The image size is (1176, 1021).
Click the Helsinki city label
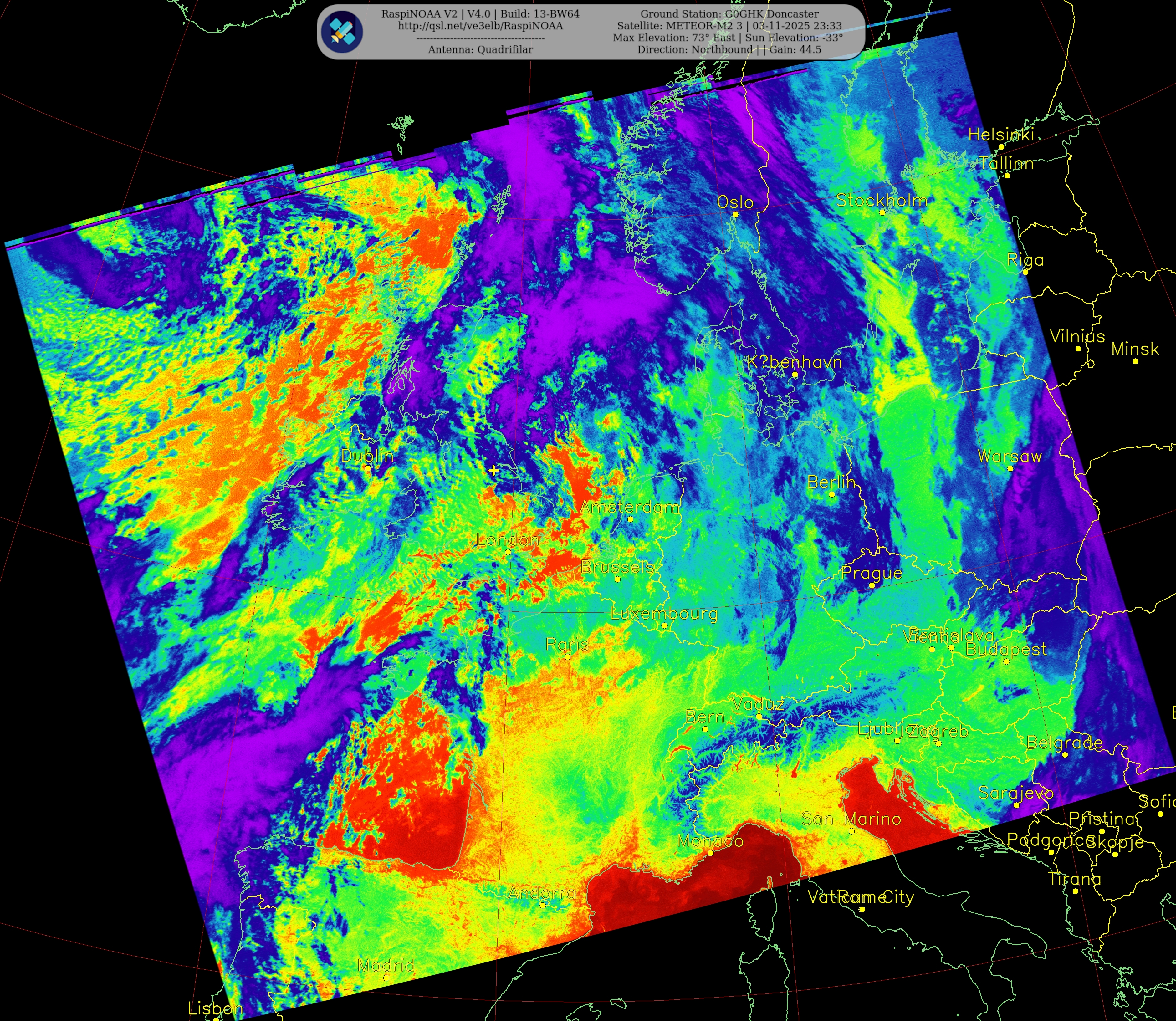[1001, 135]
